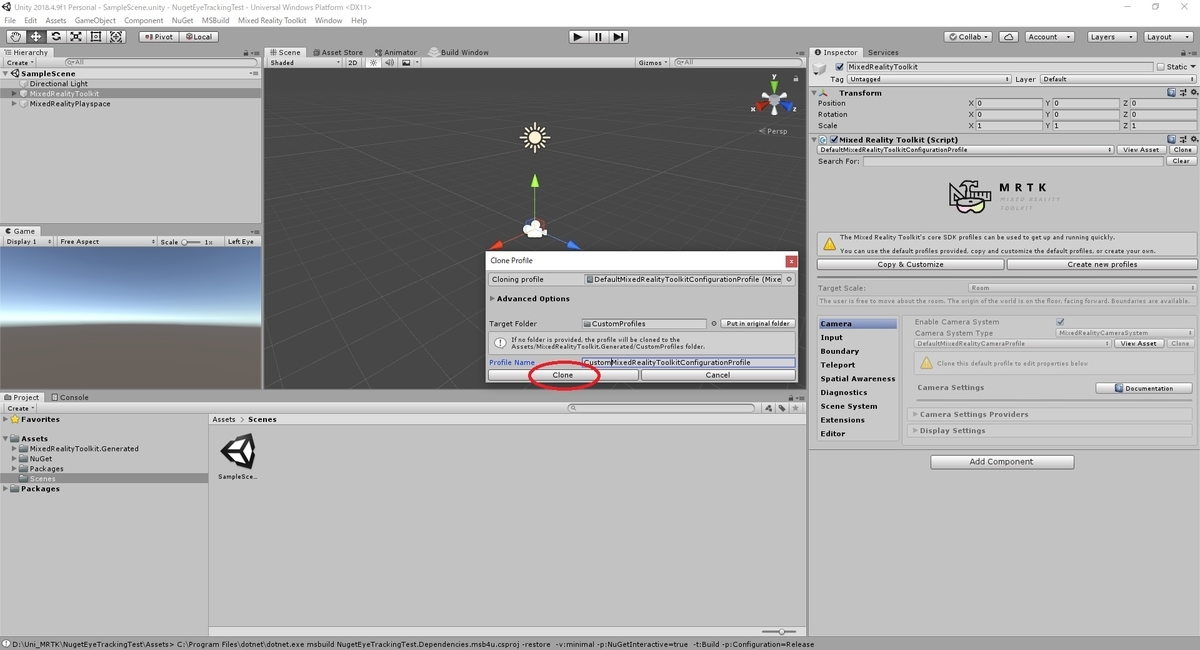Click the Add Component button
The image size is (1200, 650).
pyautogui.click(x=1003, y=462)
